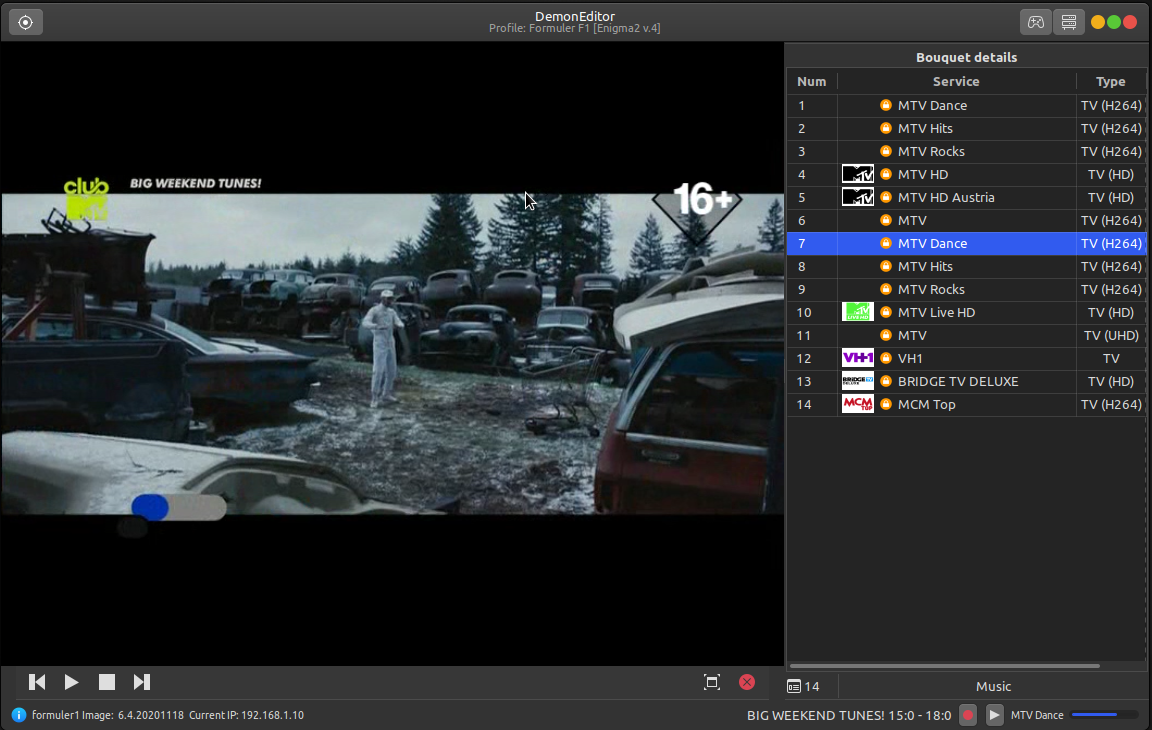Click the status bar play button

click(994, 715)
